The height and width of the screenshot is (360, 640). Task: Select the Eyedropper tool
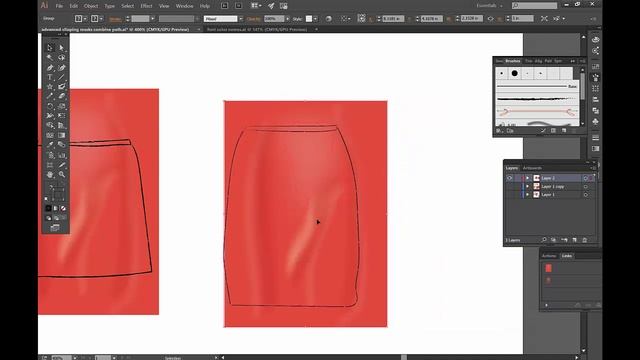click(50, 145)
